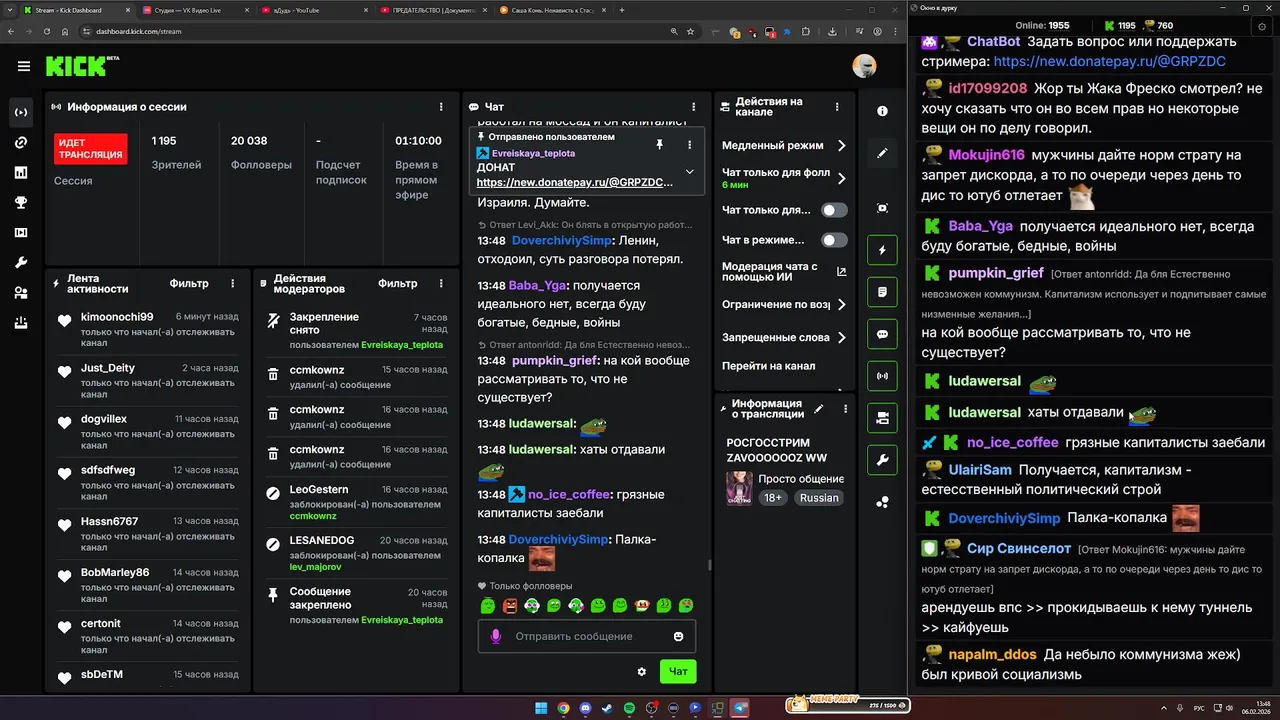Open ChatBot donatepay link in side chat window
The height and width of the screenshot is (720, 1280).
(x=1109, y=61)
